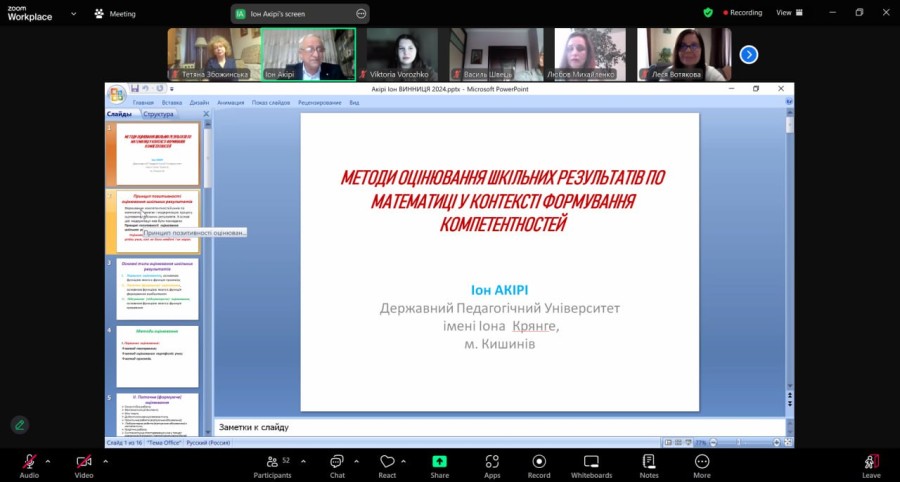The image size is (900, 482).
Task: Switch to Normal view icon in status bar
Action: (668, 442)
